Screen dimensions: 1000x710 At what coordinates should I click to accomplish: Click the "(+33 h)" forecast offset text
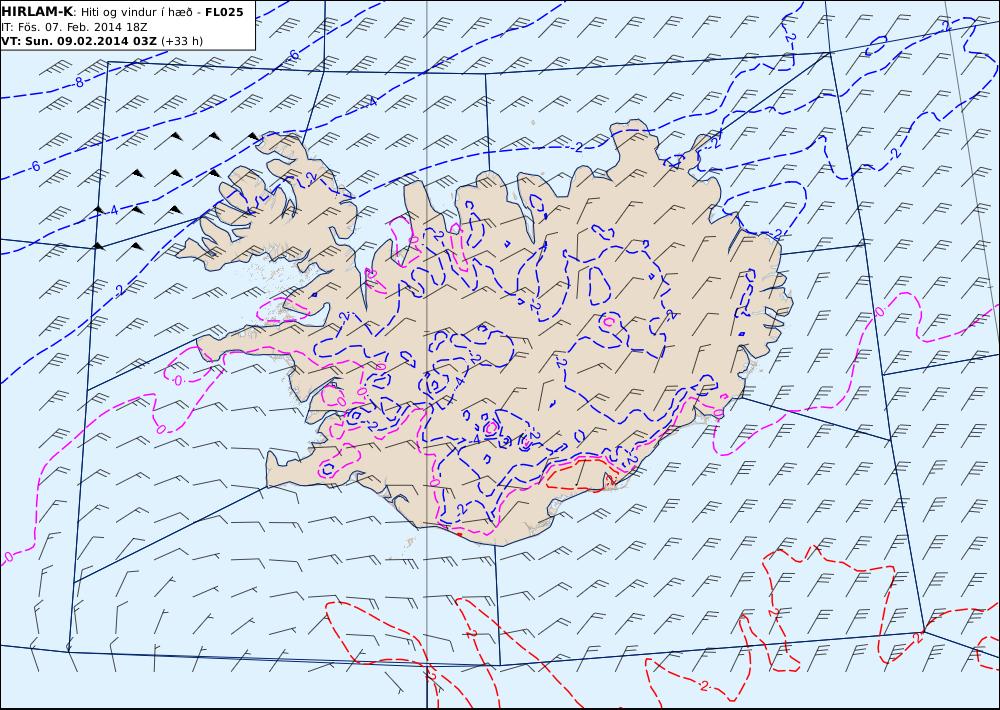(x=182, y=41)
